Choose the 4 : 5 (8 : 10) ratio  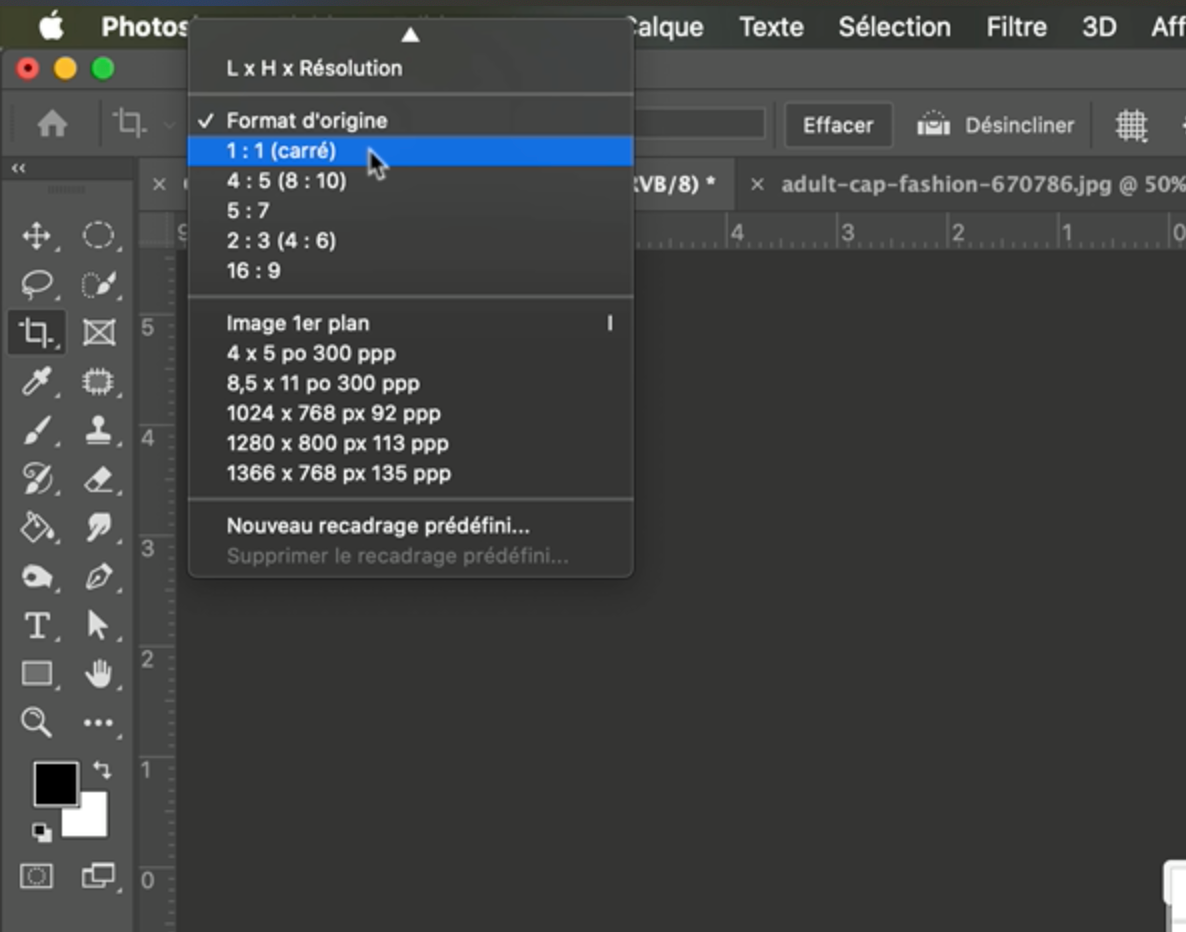tap(410, 181)
